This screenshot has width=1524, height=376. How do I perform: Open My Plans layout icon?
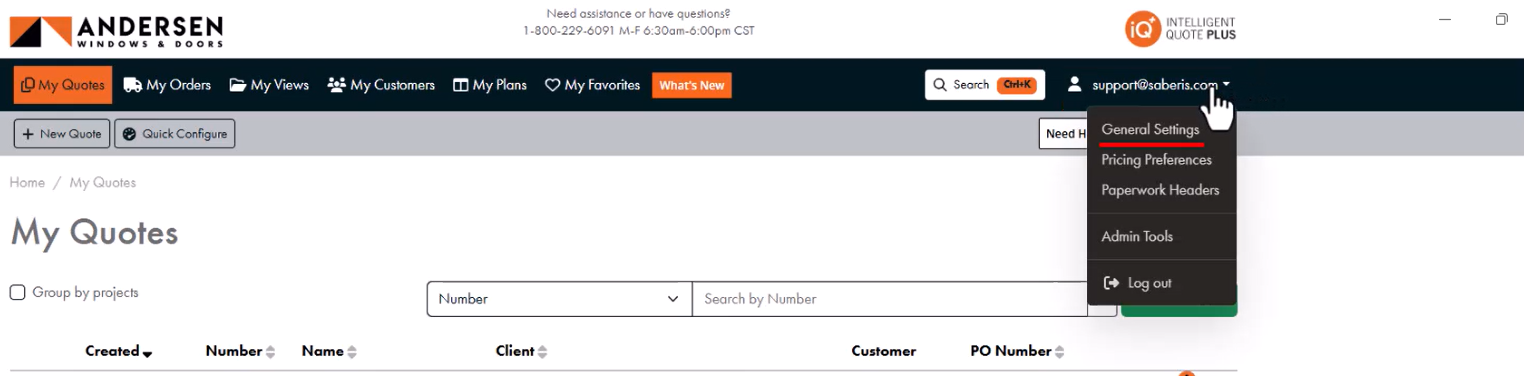(x=461, y=85)
